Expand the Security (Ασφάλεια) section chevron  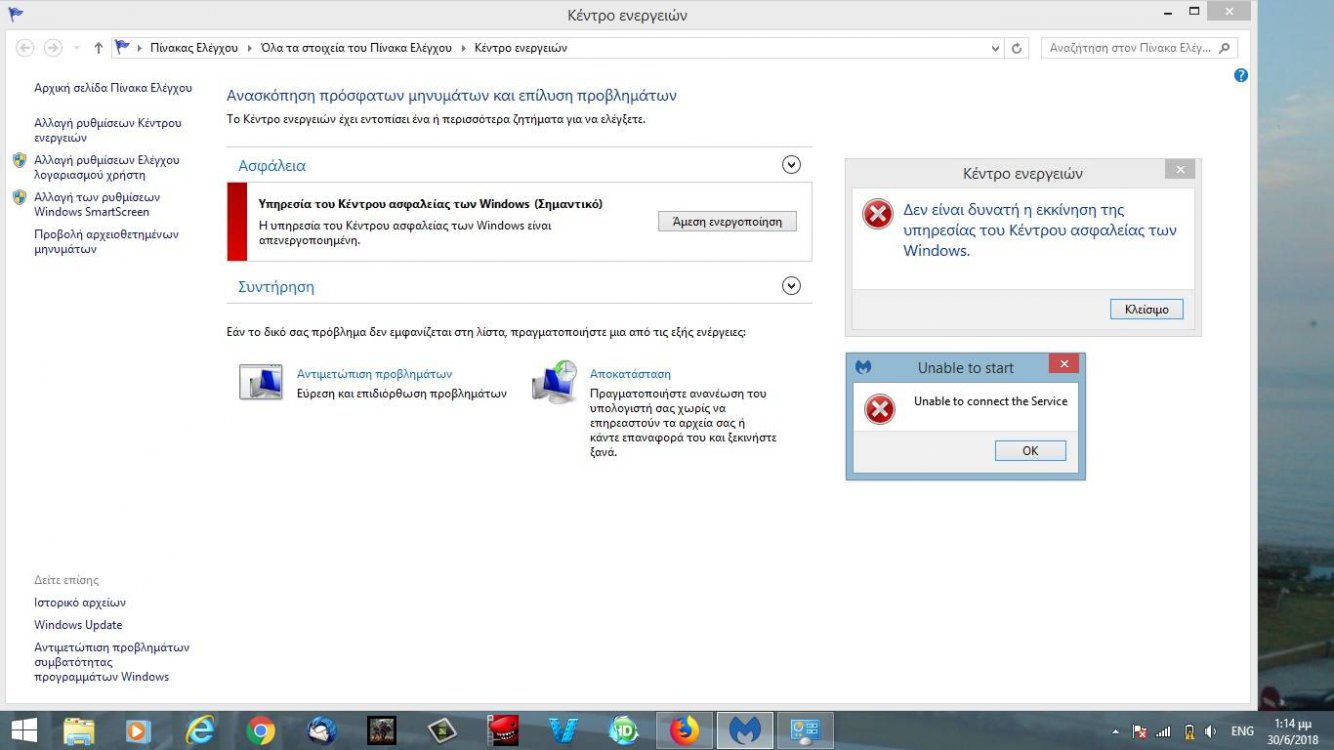pos(791,165)
